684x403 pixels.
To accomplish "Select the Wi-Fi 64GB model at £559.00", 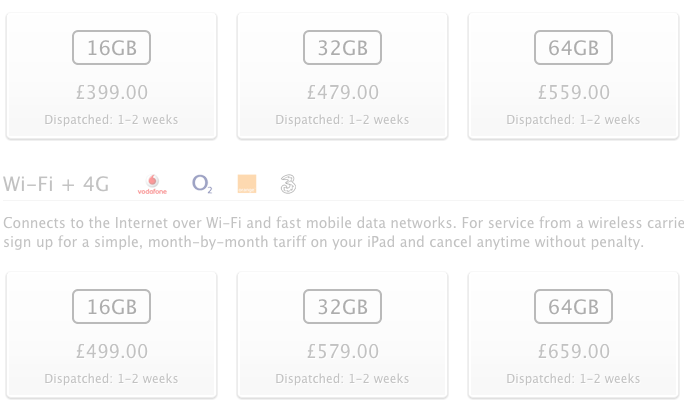I will (574, 76).
